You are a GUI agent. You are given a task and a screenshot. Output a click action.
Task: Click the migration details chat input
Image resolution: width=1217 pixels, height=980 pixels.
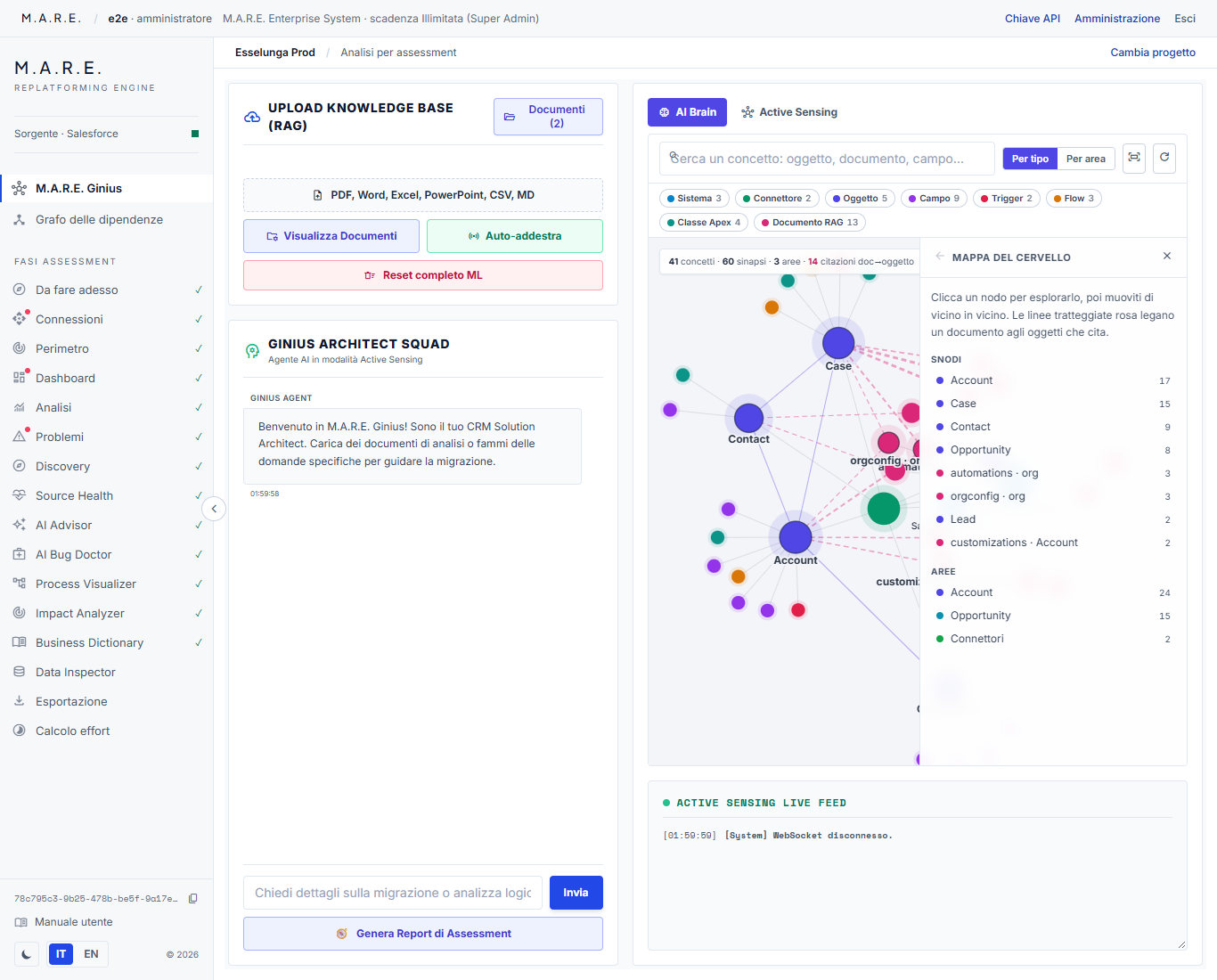(393, 893)
